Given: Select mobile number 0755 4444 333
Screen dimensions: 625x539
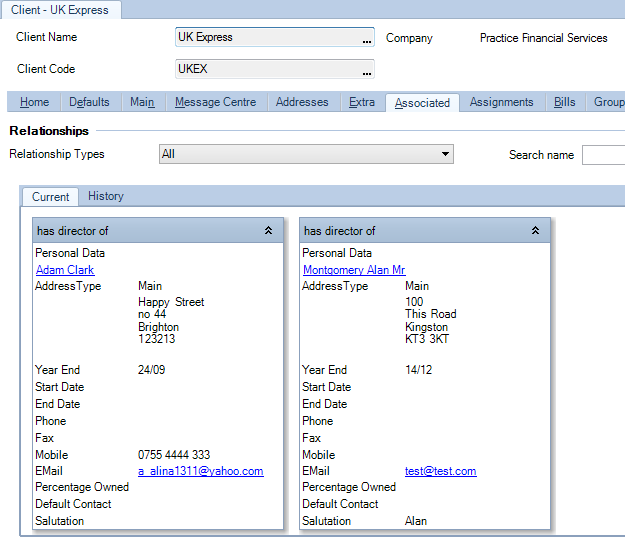Looking at the screenshot, I should (x=174, y=455).
